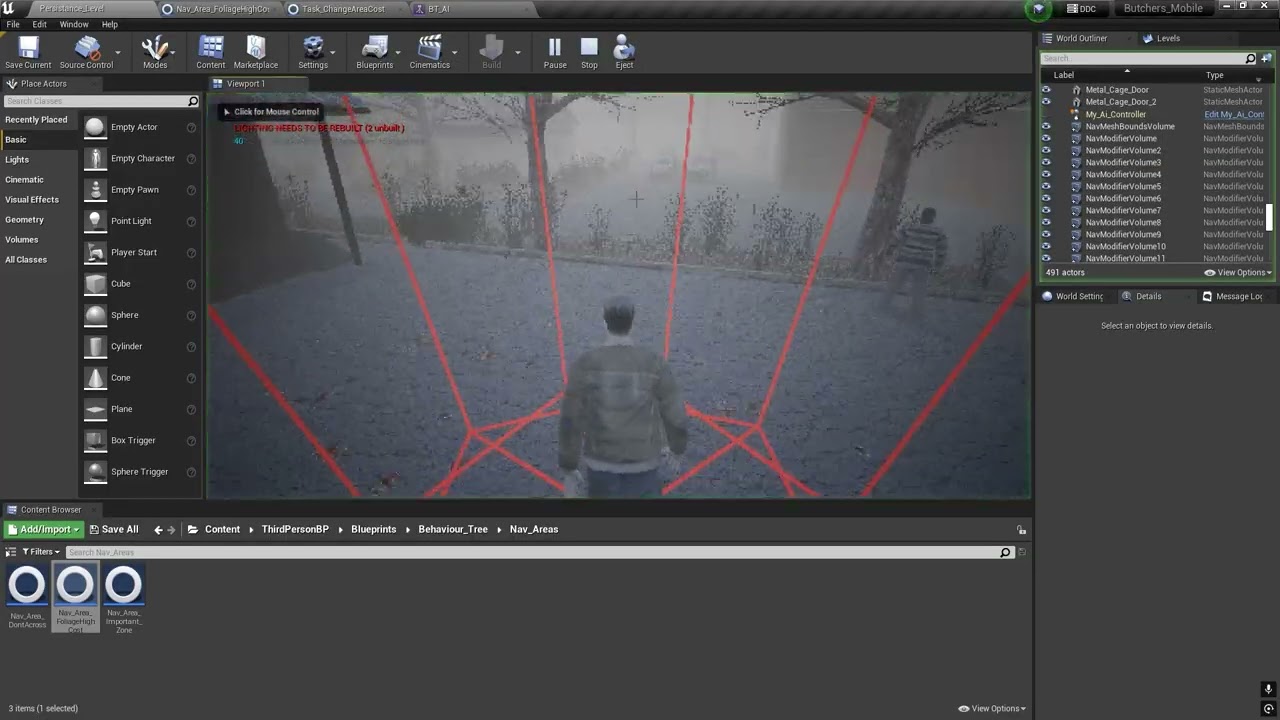Toggle visibility of Metal_Cage_Door

coord(1046,90)
